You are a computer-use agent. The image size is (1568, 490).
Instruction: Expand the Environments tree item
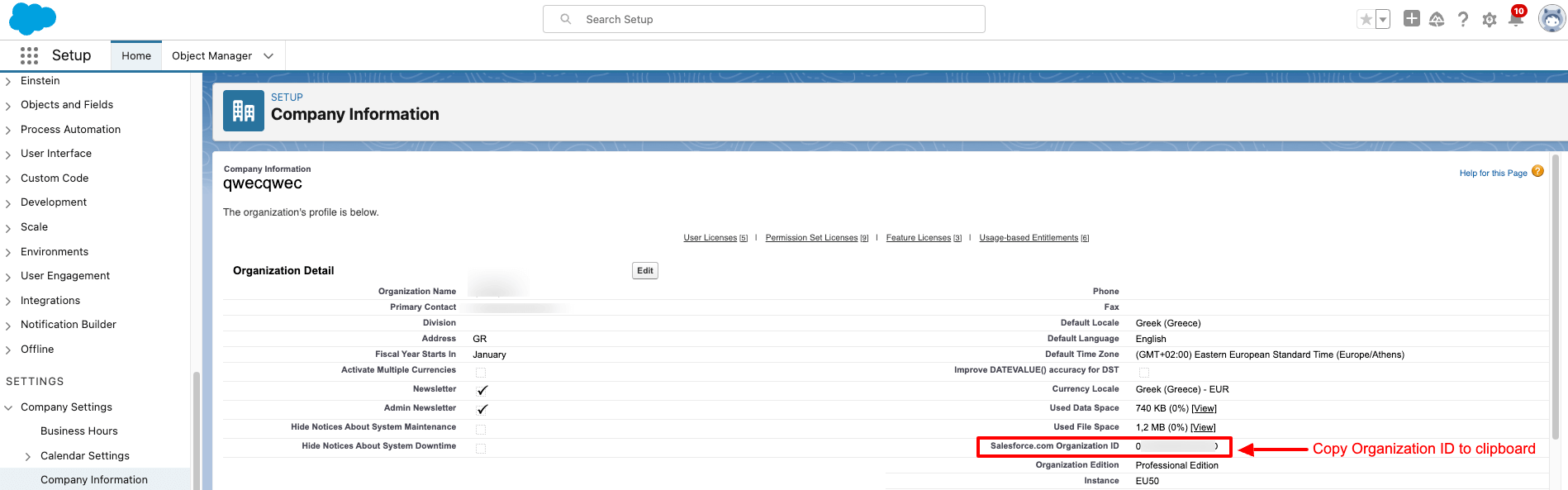coord(8,252)
